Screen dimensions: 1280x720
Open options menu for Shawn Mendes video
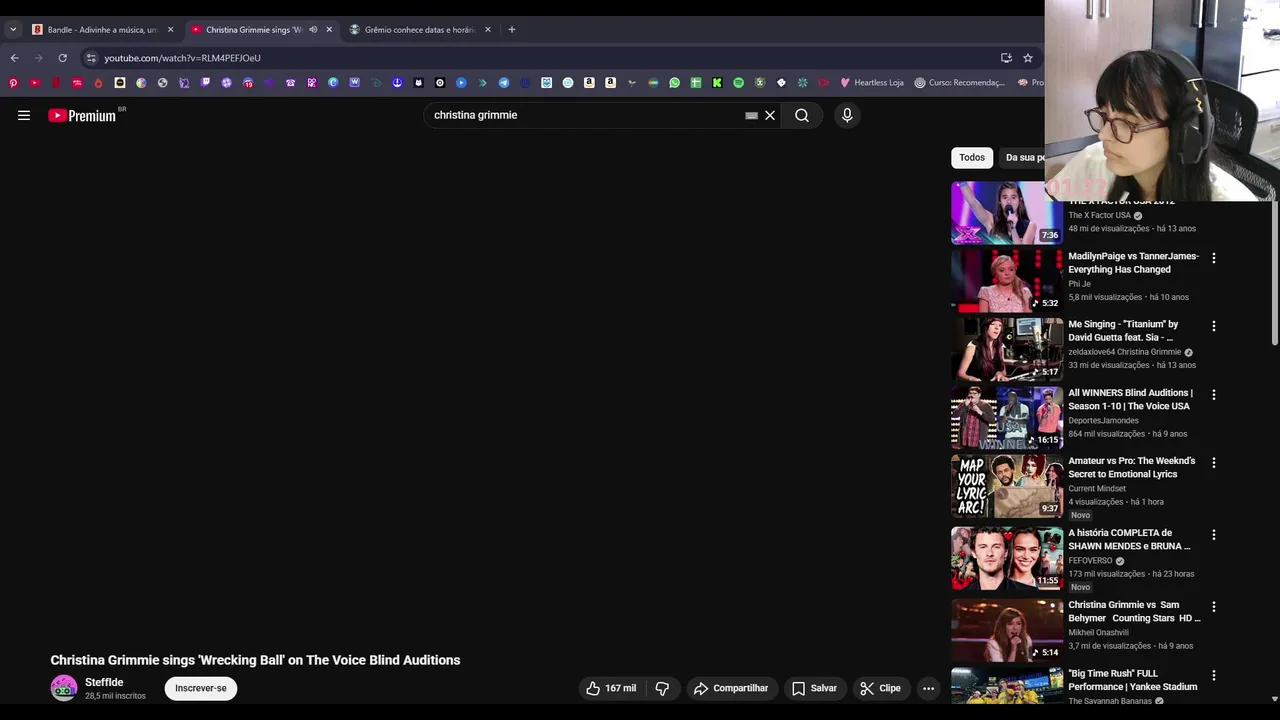click(1214, 535)
